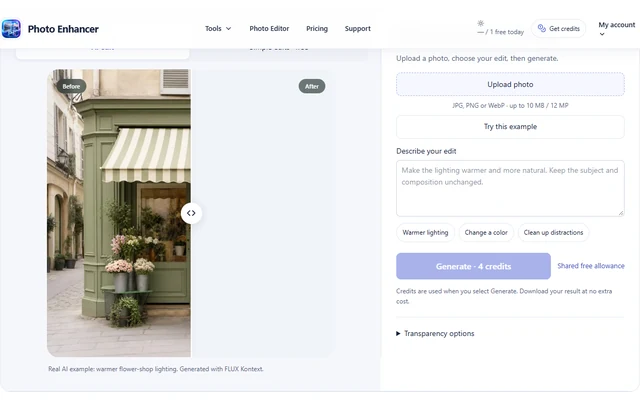This screenshot has height=400, width=640.
Task: Open the Support page
Action: pos(358,29)
